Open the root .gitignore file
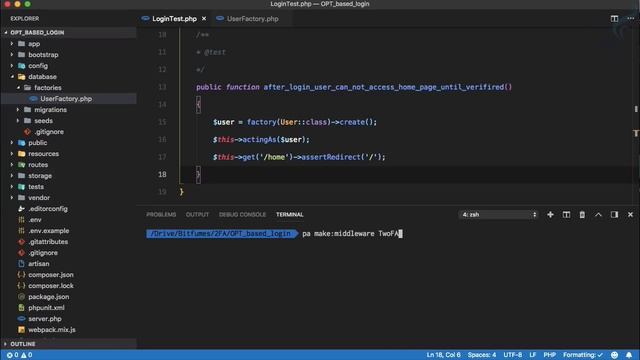The image size is (640, 360). click(x=43, y=253)
